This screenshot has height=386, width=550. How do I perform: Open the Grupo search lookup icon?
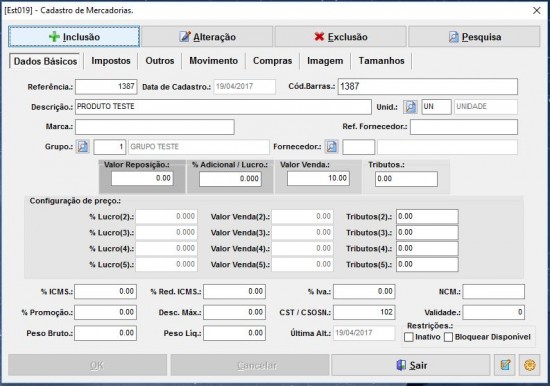point(83,147)
